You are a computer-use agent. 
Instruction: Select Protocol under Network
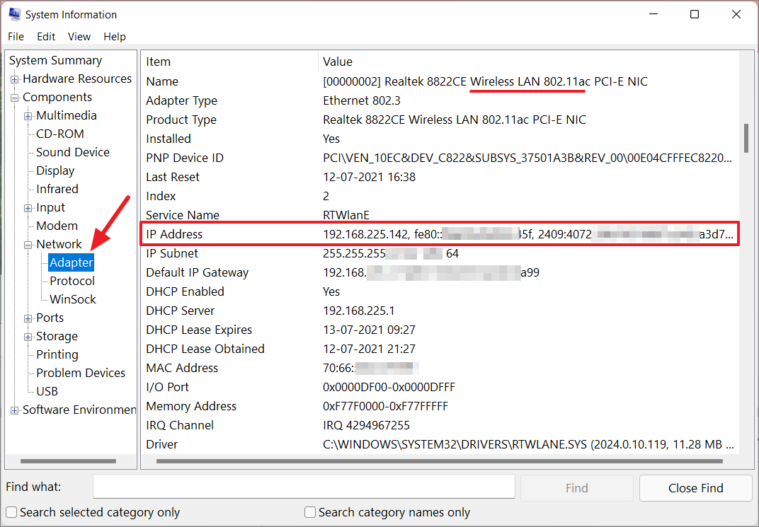click(72, 281)
